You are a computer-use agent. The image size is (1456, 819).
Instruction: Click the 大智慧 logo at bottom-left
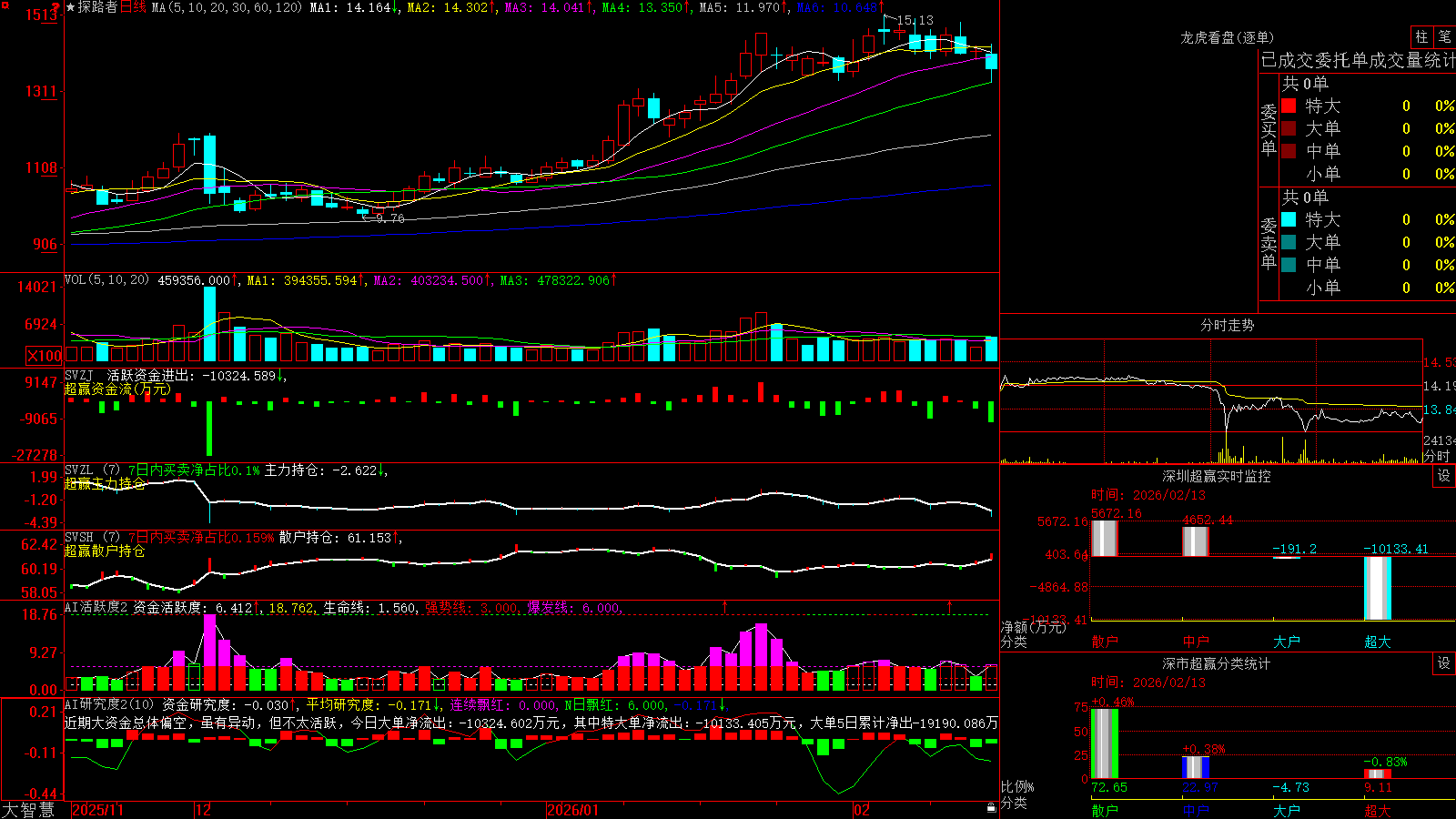28,810
